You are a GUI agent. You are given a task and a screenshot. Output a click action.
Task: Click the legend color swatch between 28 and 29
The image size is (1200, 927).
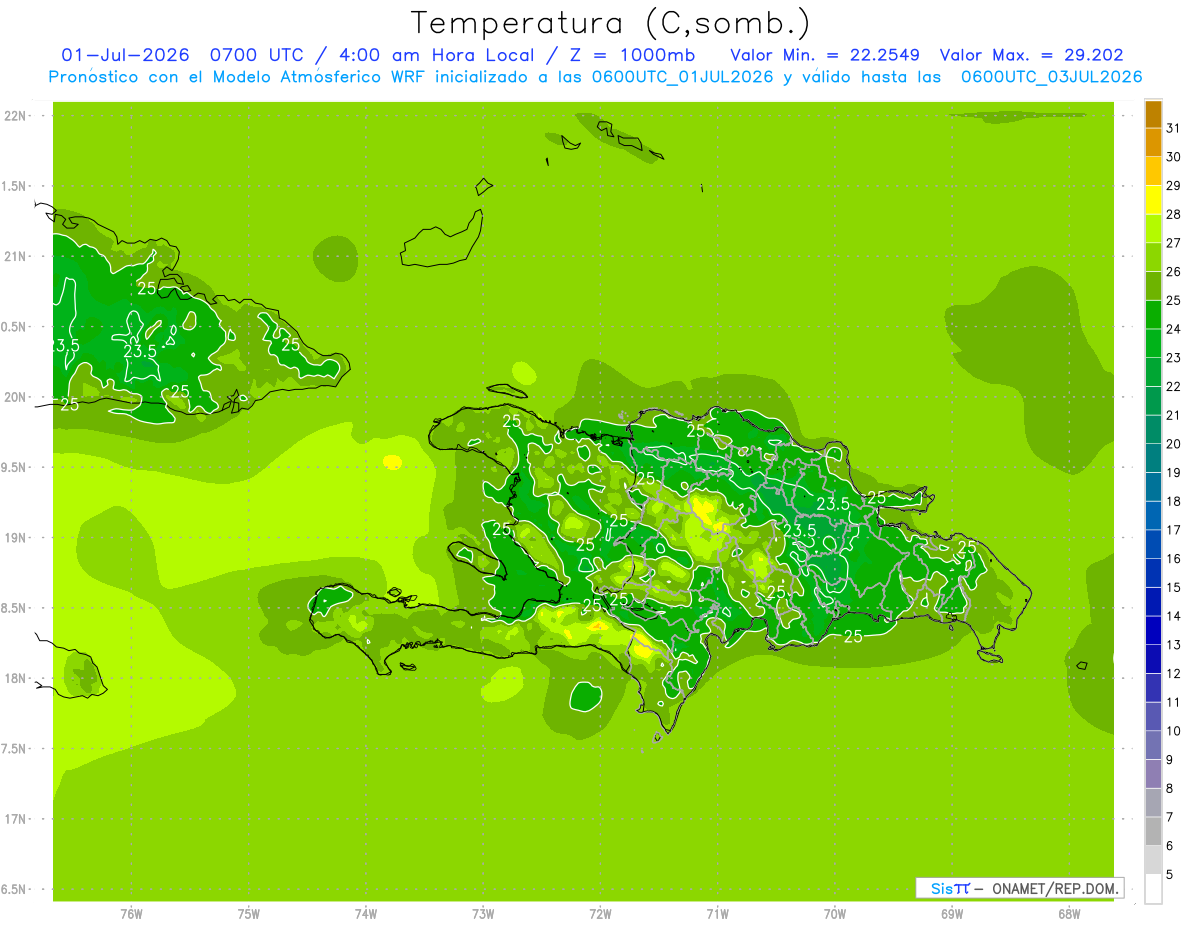click(x=1153, y=200)
